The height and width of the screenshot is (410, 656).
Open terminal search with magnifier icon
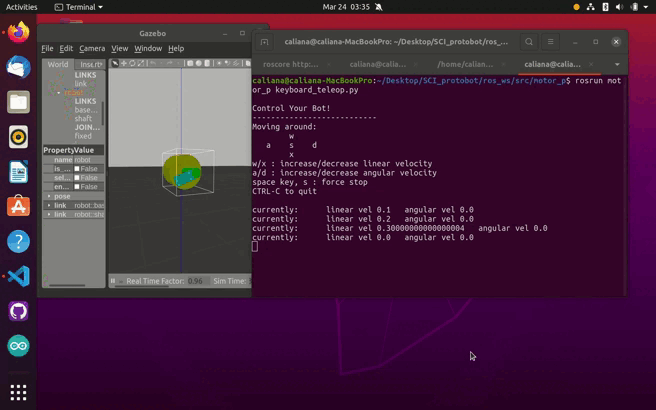(x=529, y=41)
